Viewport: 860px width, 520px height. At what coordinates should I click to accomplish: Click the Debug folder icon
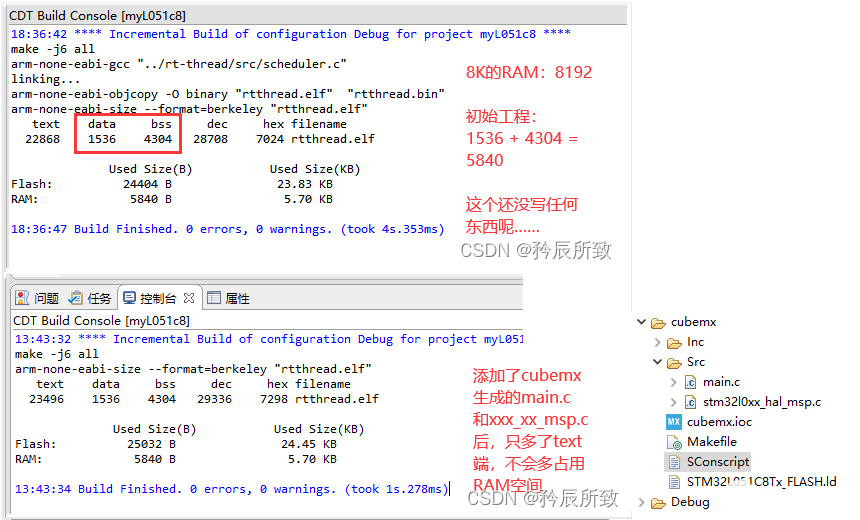coord(658,502)
